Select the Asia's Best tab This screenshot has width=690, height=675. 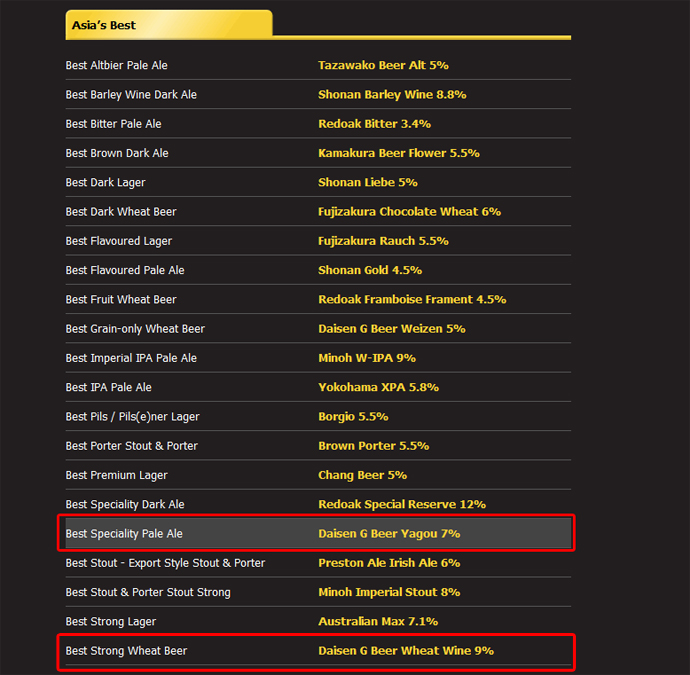(169, 25)
